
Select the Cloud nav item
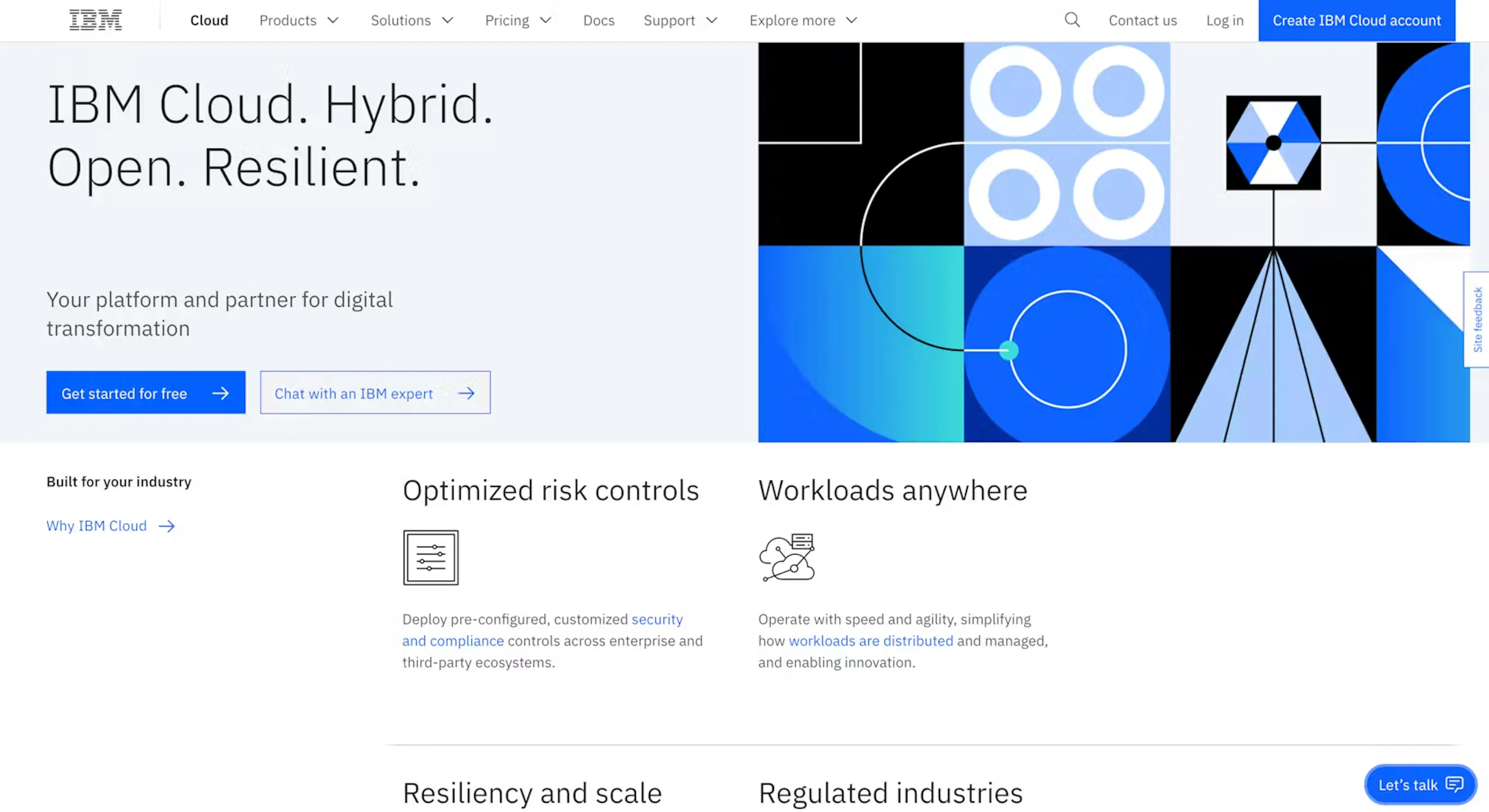pos(209,21)
